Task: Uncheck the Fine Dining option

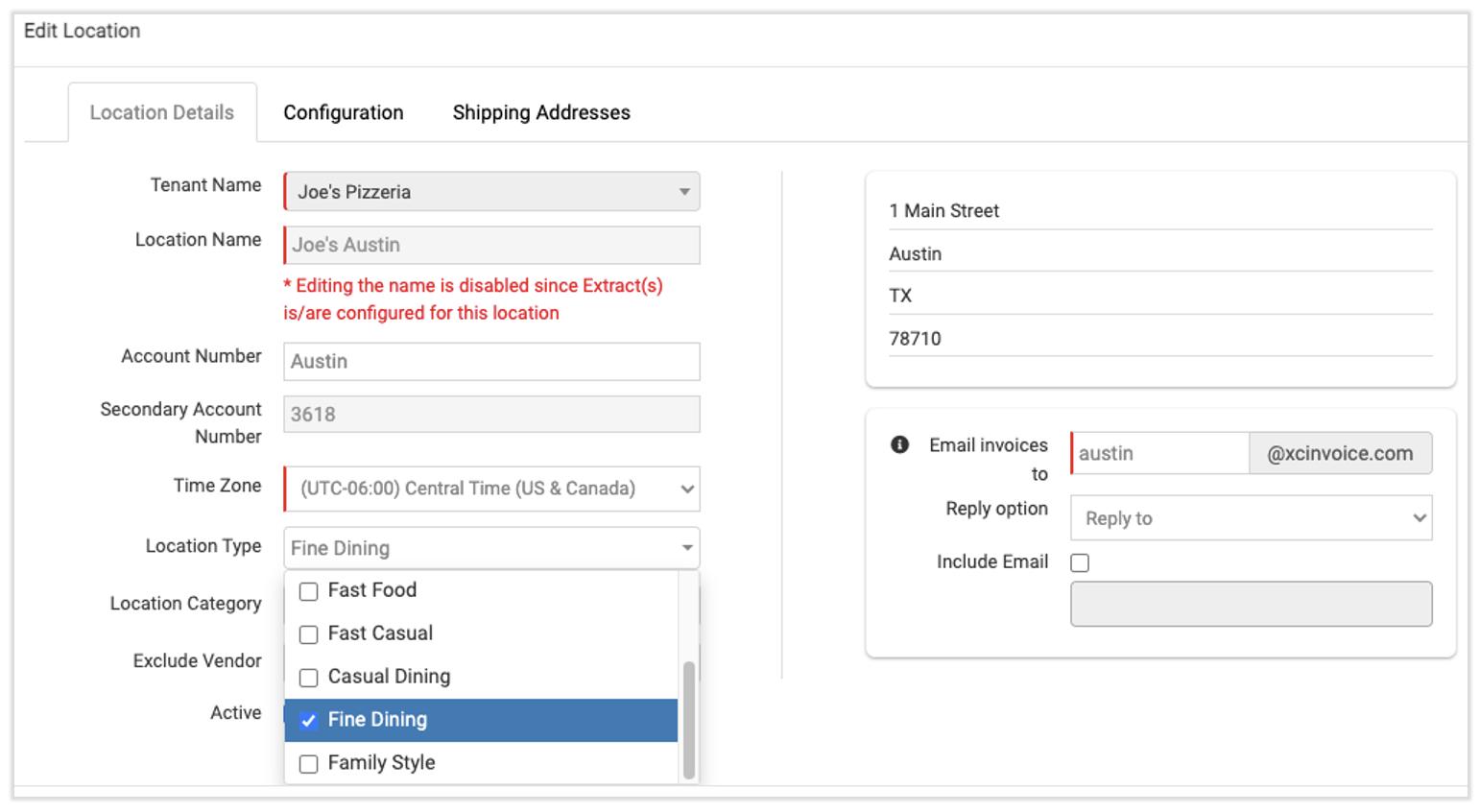Action: point(308,721)
